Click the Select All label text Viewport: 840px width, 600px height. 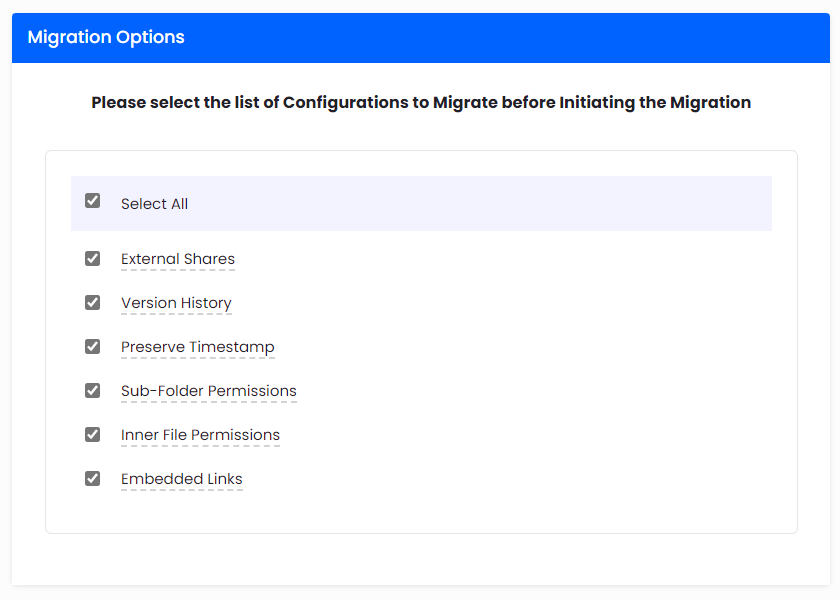(x=154, y=204)
